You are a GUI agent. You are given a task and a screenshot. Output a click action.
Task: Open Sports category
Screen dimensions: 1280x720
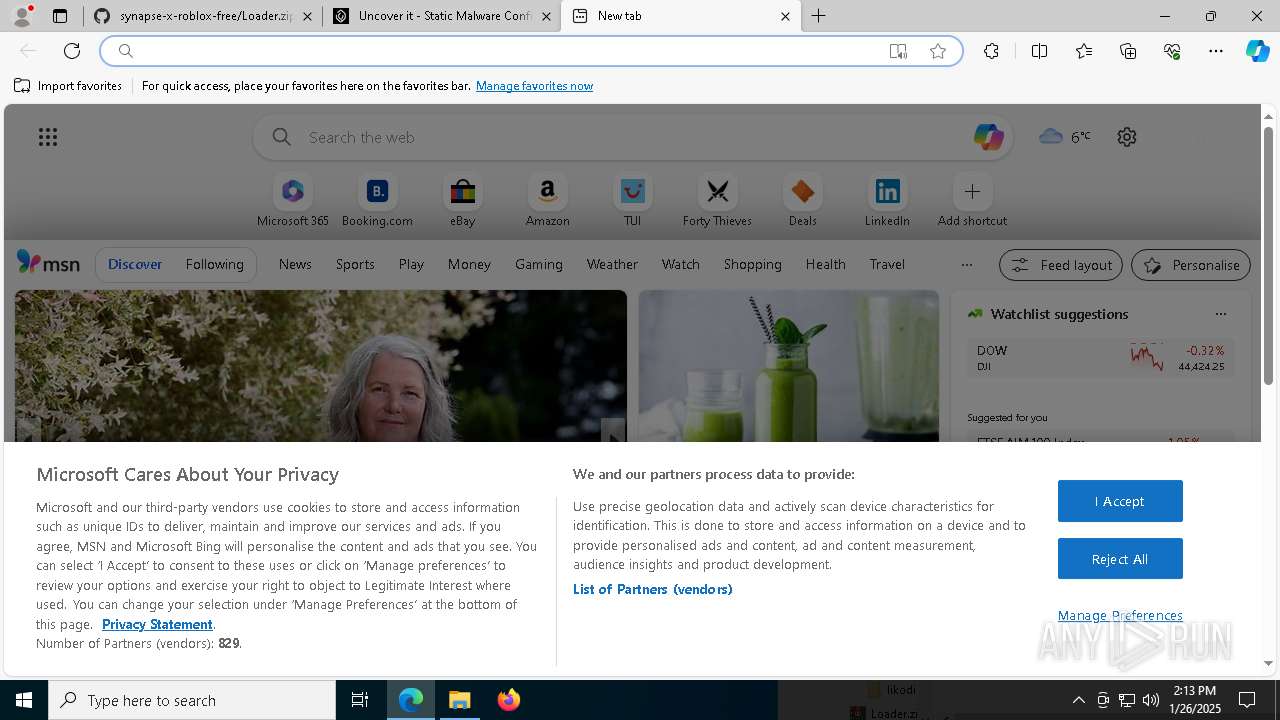coord(355,264)
